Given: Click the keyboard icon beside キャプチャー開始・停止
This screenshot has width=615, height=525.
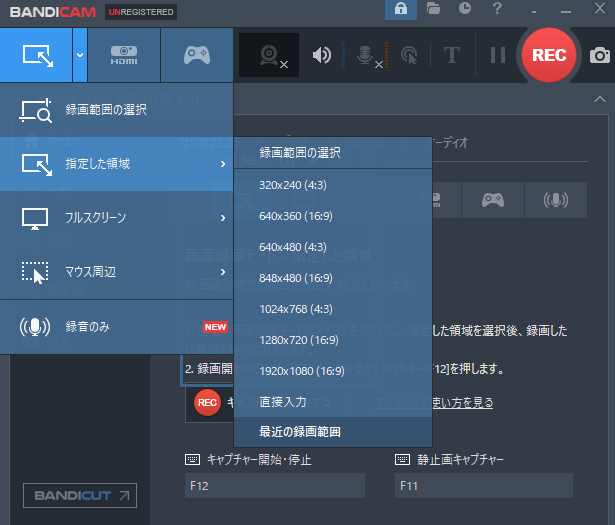Looking at the screenshot, I should (192, 459).
